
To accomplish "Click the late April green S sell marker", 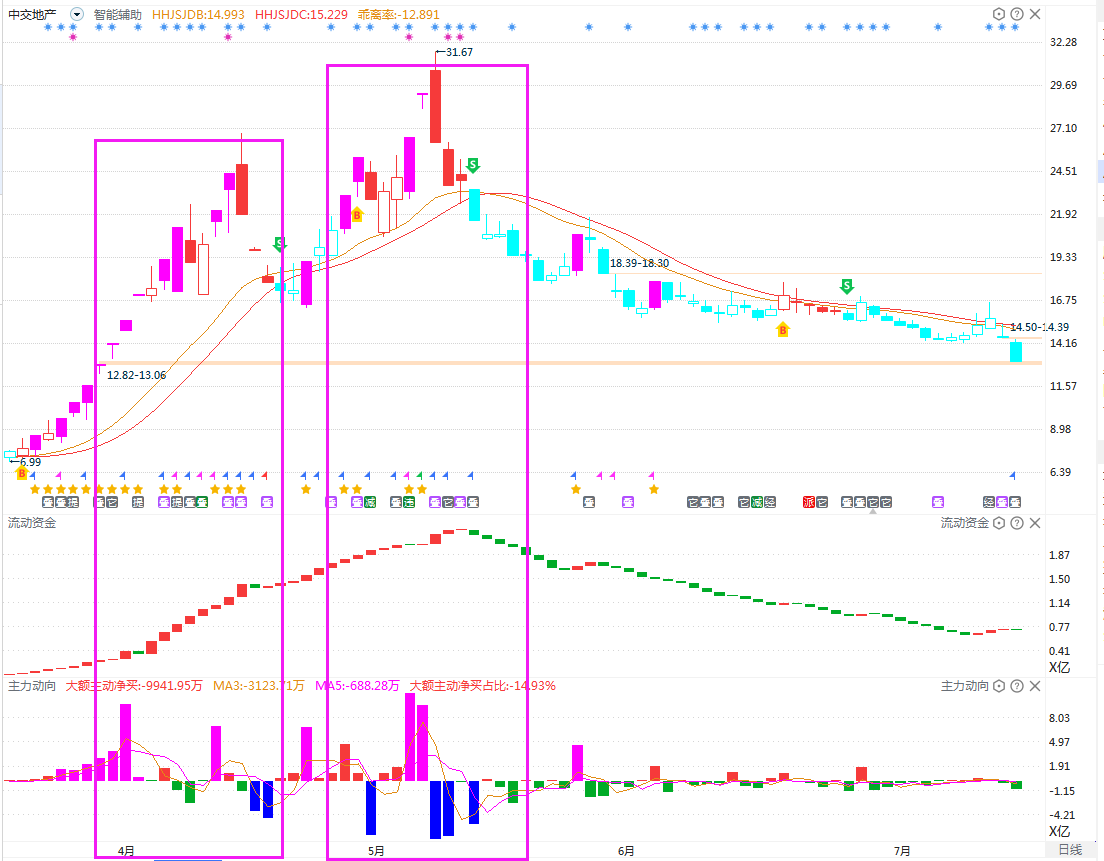I will pos(280,244).
